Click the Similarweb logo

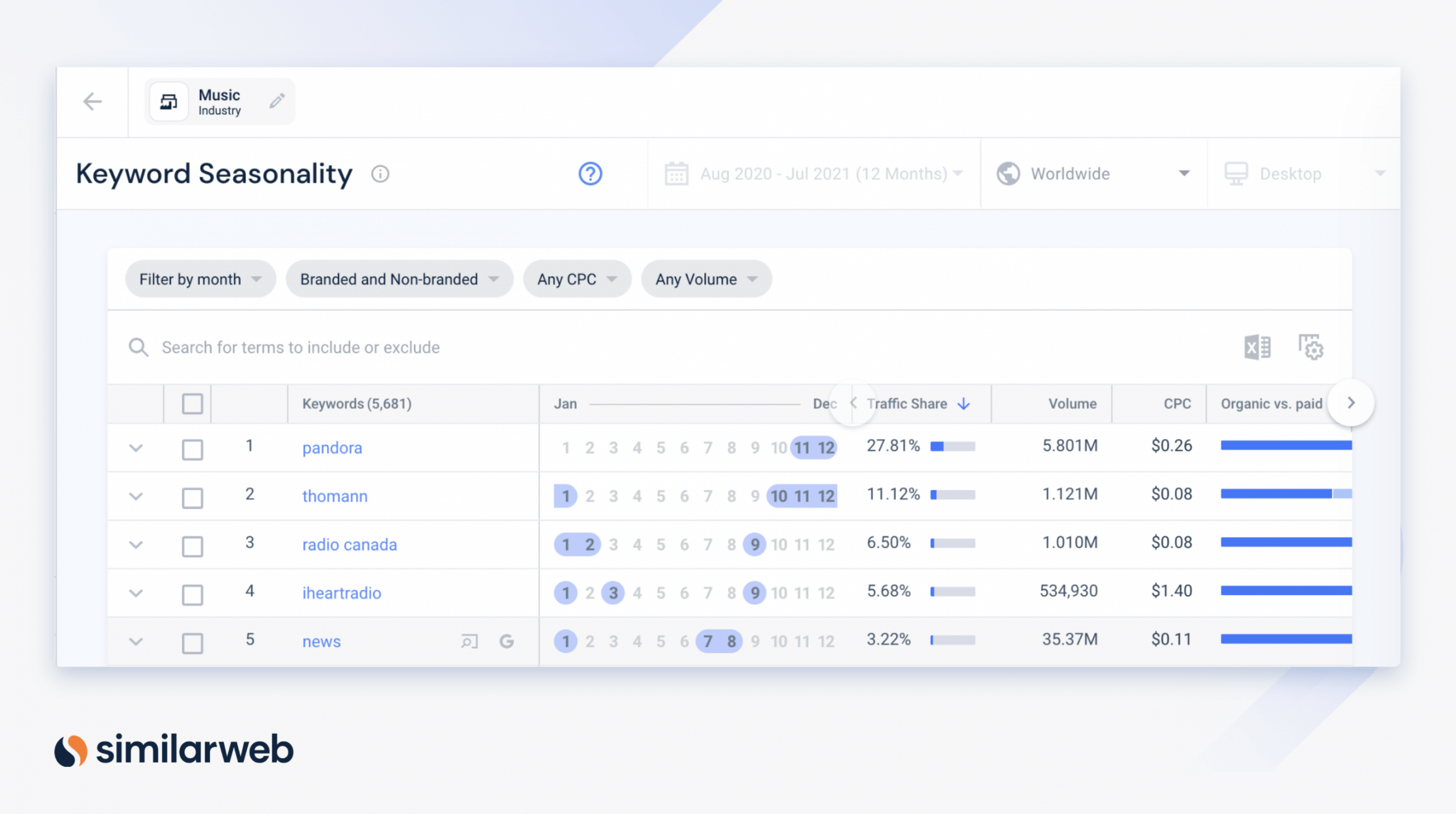click(x=174, y=750)
